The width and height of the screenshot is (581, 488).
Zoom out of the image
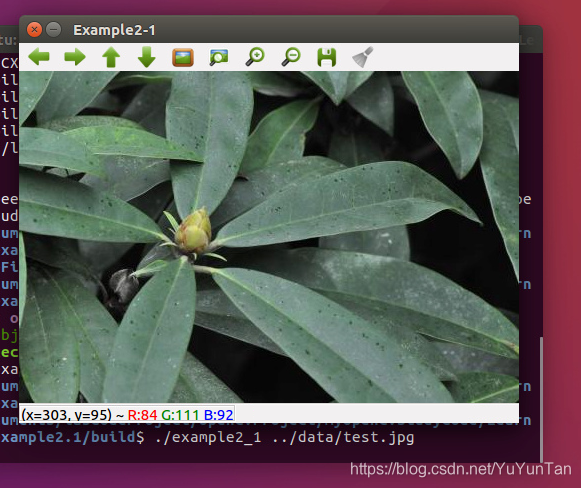[291, 57]
